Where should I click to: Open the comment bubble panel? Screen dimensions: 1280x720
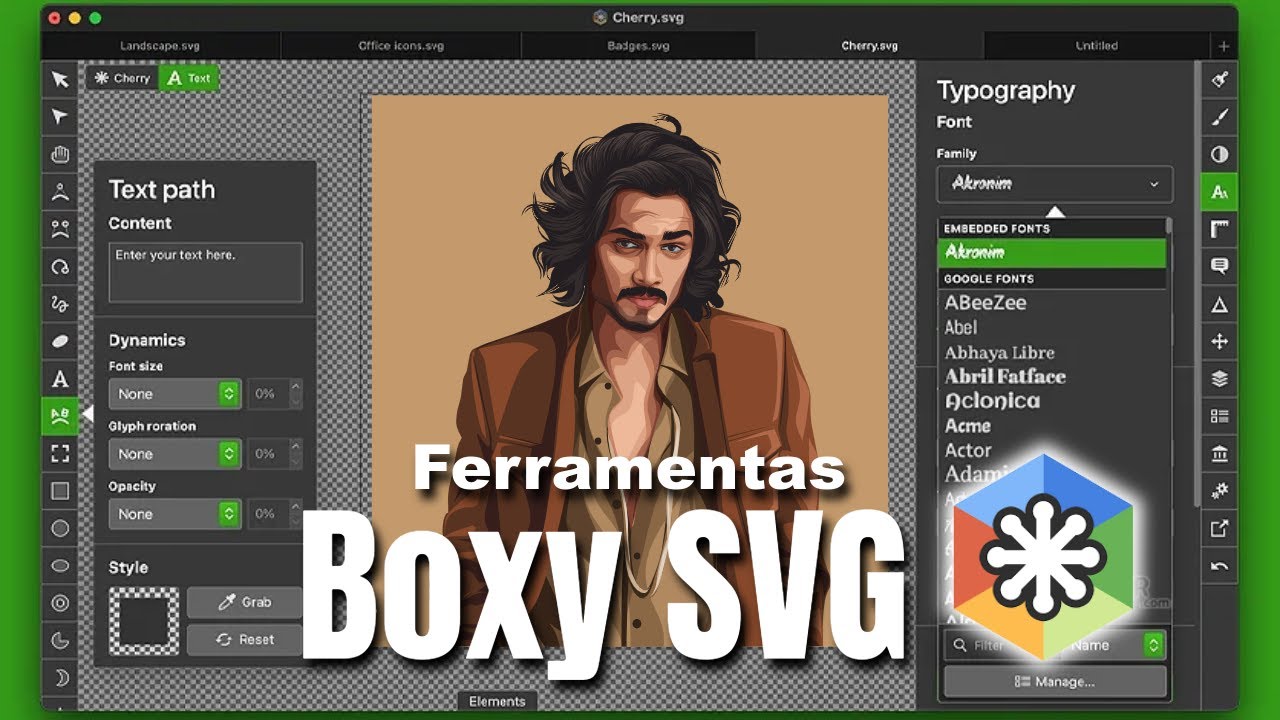(1219, 266)
